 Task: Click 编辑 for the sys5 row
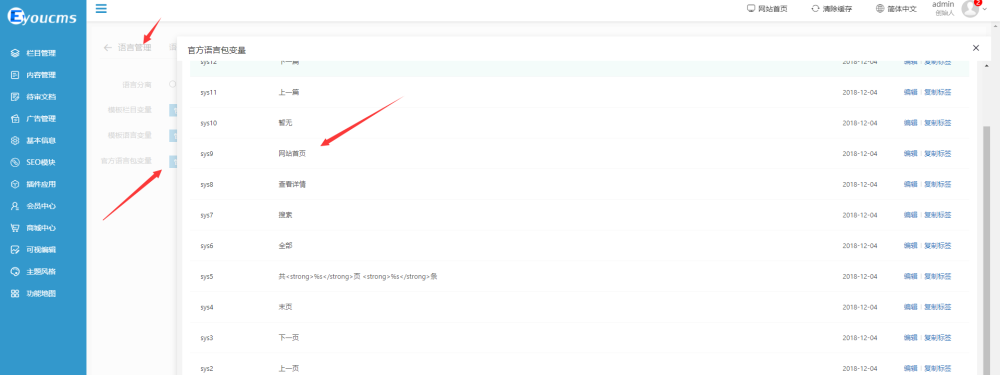pos(910,276)
